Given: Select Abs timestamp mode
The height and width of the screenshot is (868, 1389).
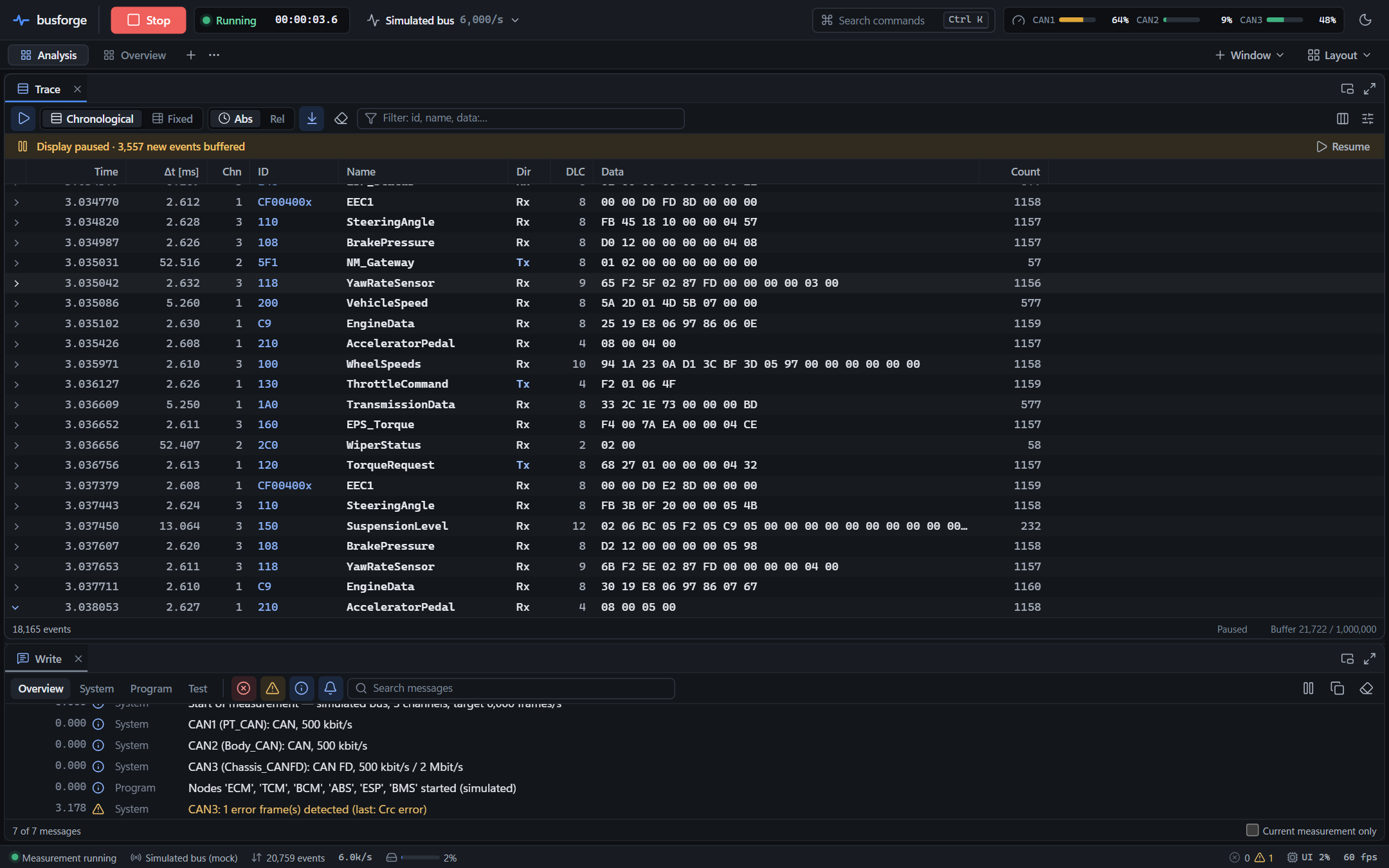Looking at the screenshot, I should pos(236,118).
